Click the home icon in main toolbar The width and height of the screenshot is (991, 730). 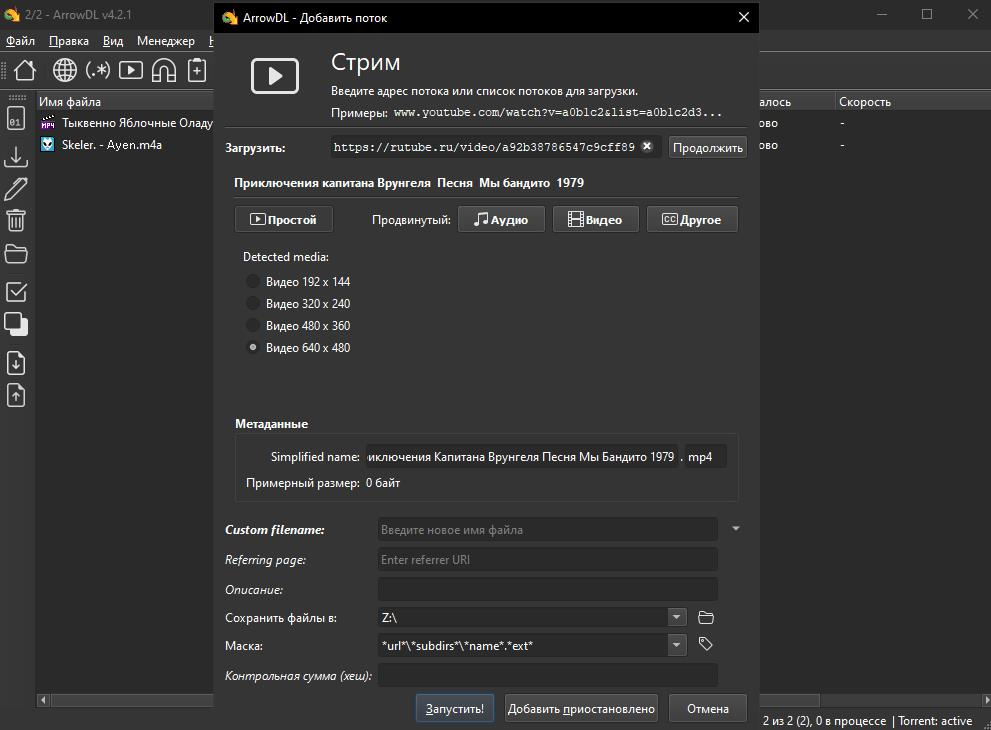click(25, 70)
